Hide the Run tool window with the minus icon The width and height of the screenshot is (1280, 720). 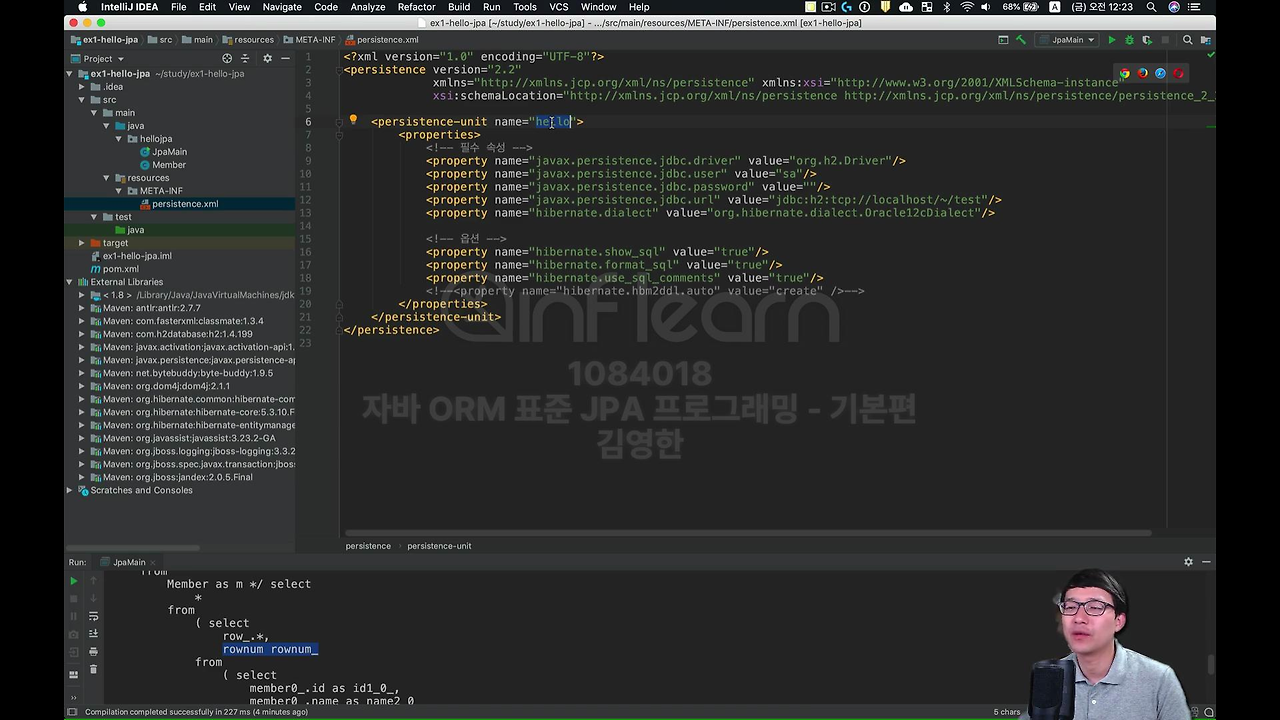point(1206,562)
